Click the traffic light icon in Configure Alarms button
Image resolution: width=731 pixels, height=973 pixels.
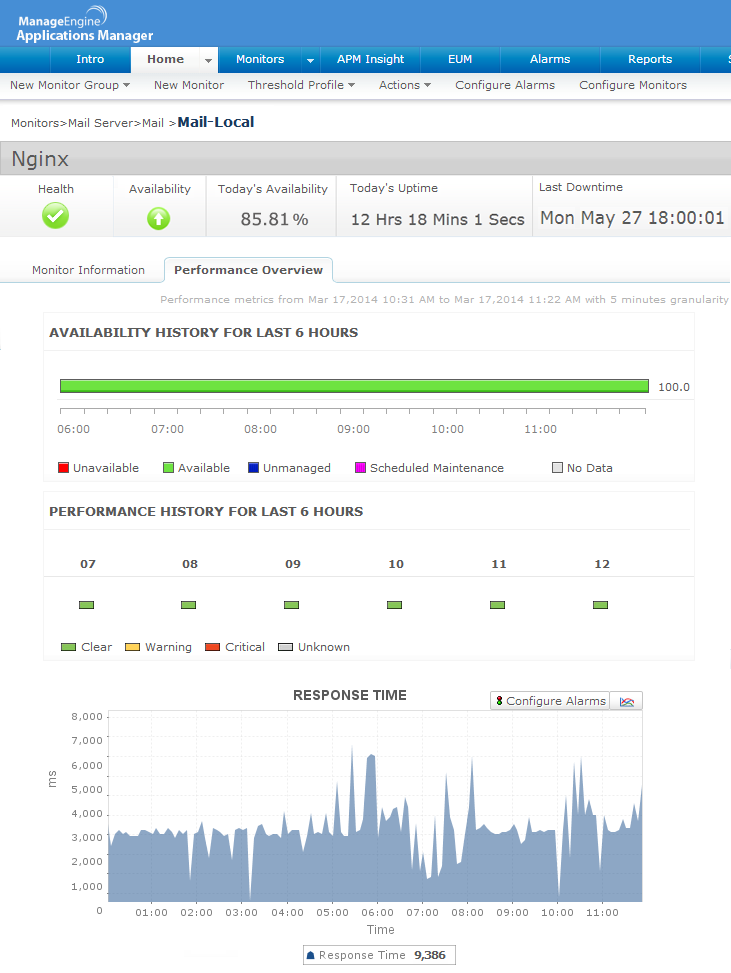[499, 701]
